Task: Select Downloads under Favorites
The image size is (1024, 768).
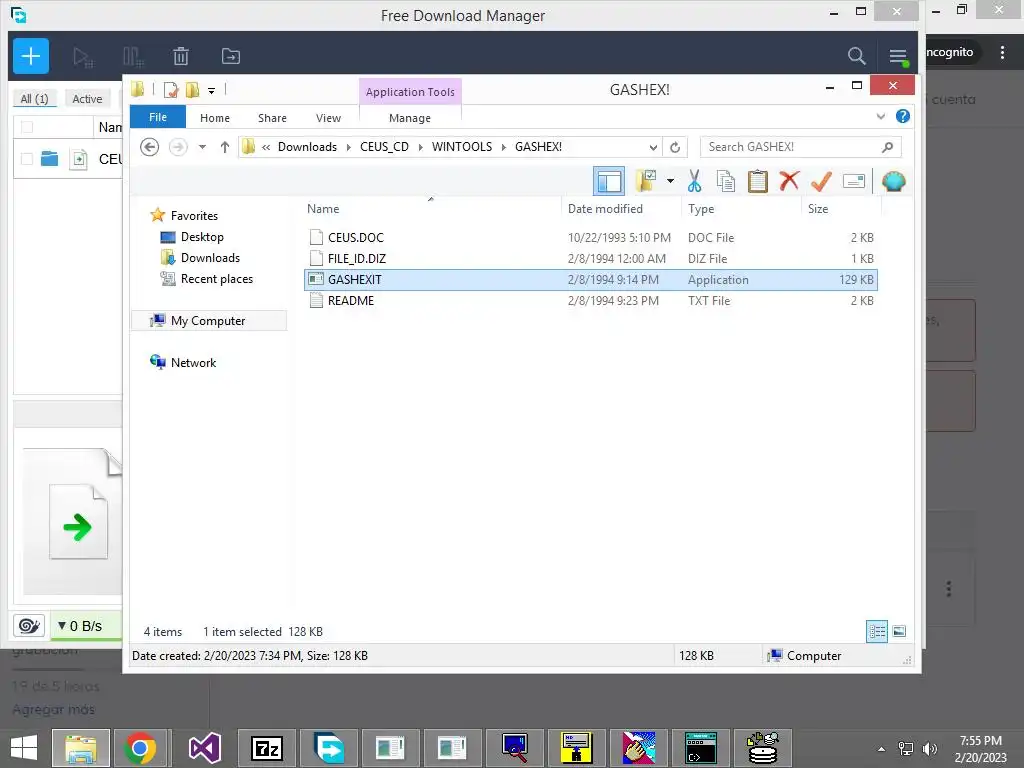Action: (210, 258)
